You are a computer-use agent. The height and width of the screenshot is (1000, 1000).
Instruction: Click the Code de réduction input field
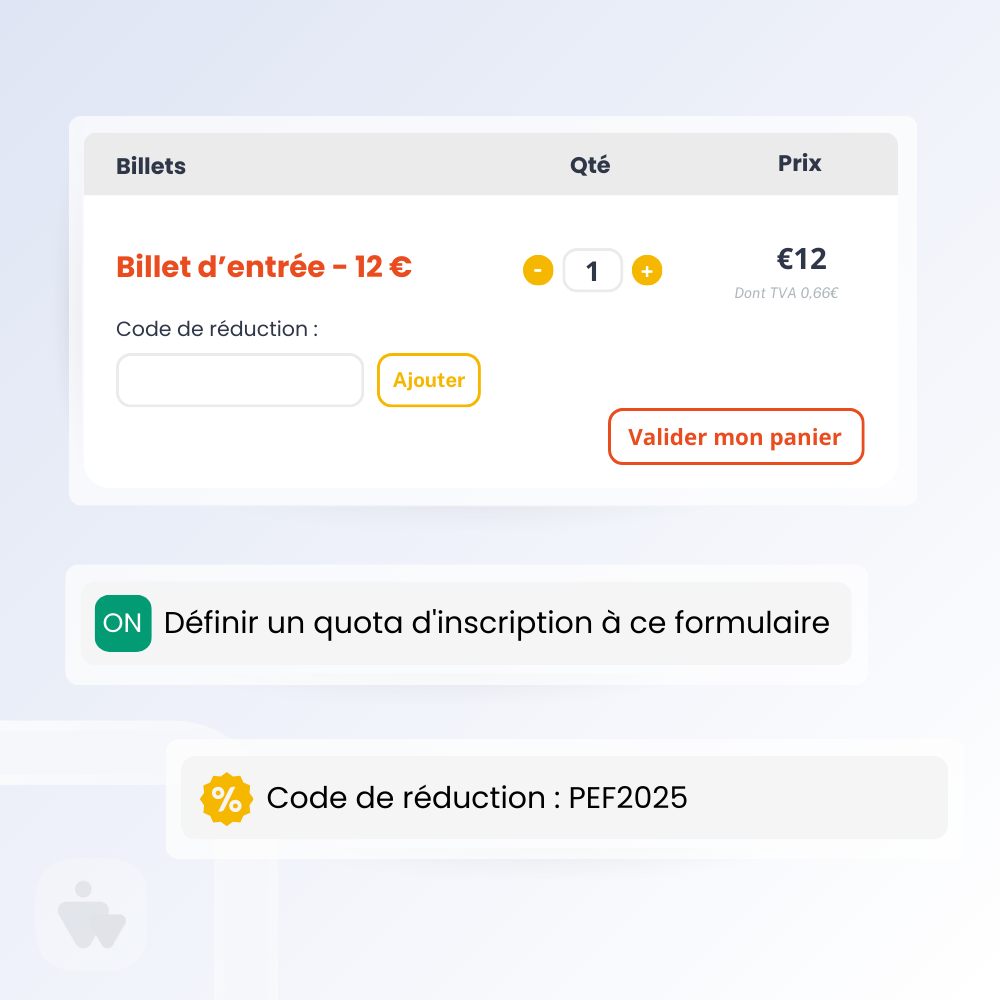coord(240,380)
